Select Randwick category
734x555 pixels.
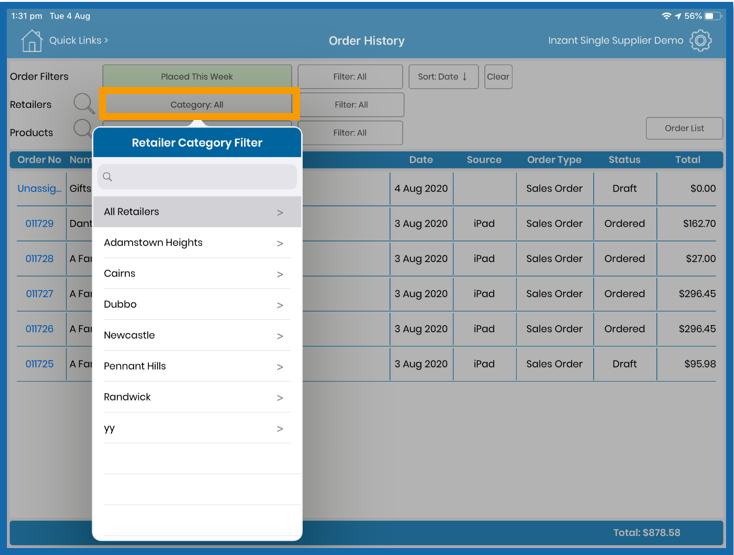(197, 397)
